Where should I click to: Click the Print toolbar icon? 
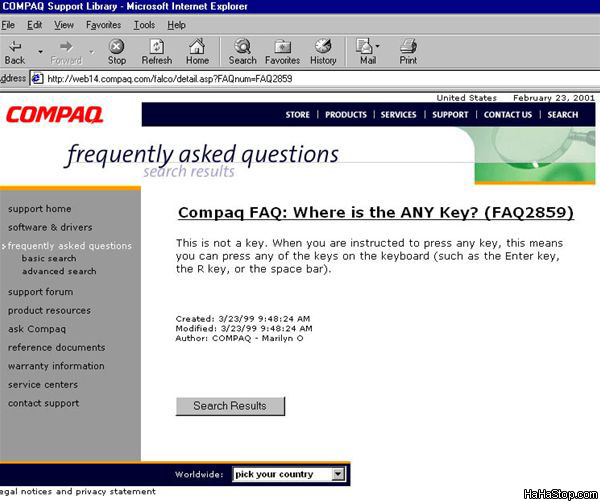[408, 46]
